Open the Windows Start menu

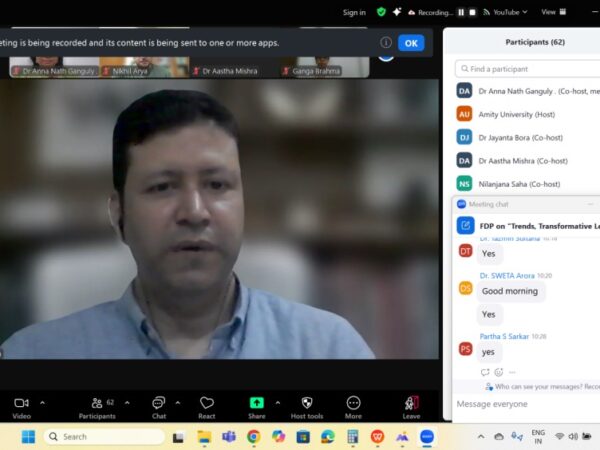[x=28, y=437]
